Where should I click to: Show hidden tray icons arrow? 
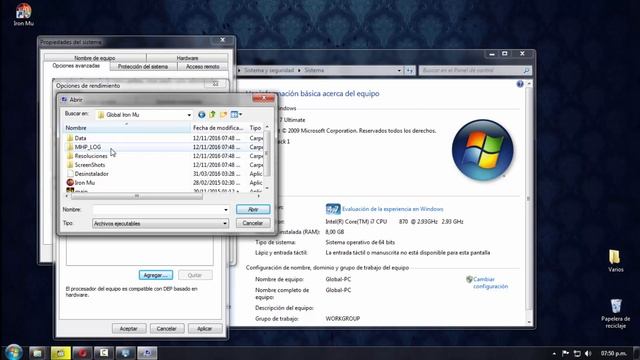pyautogui.click(x=554, y=353)
